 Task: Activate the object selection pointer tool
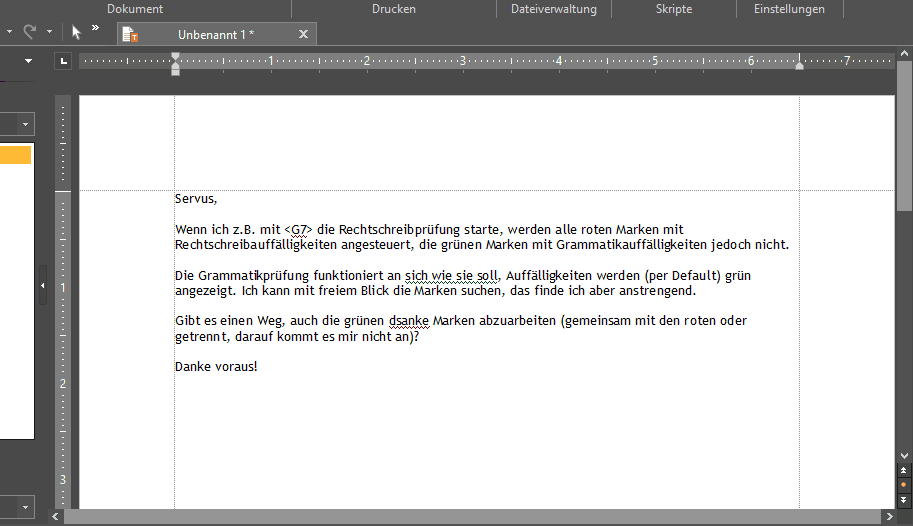(76, 32)
